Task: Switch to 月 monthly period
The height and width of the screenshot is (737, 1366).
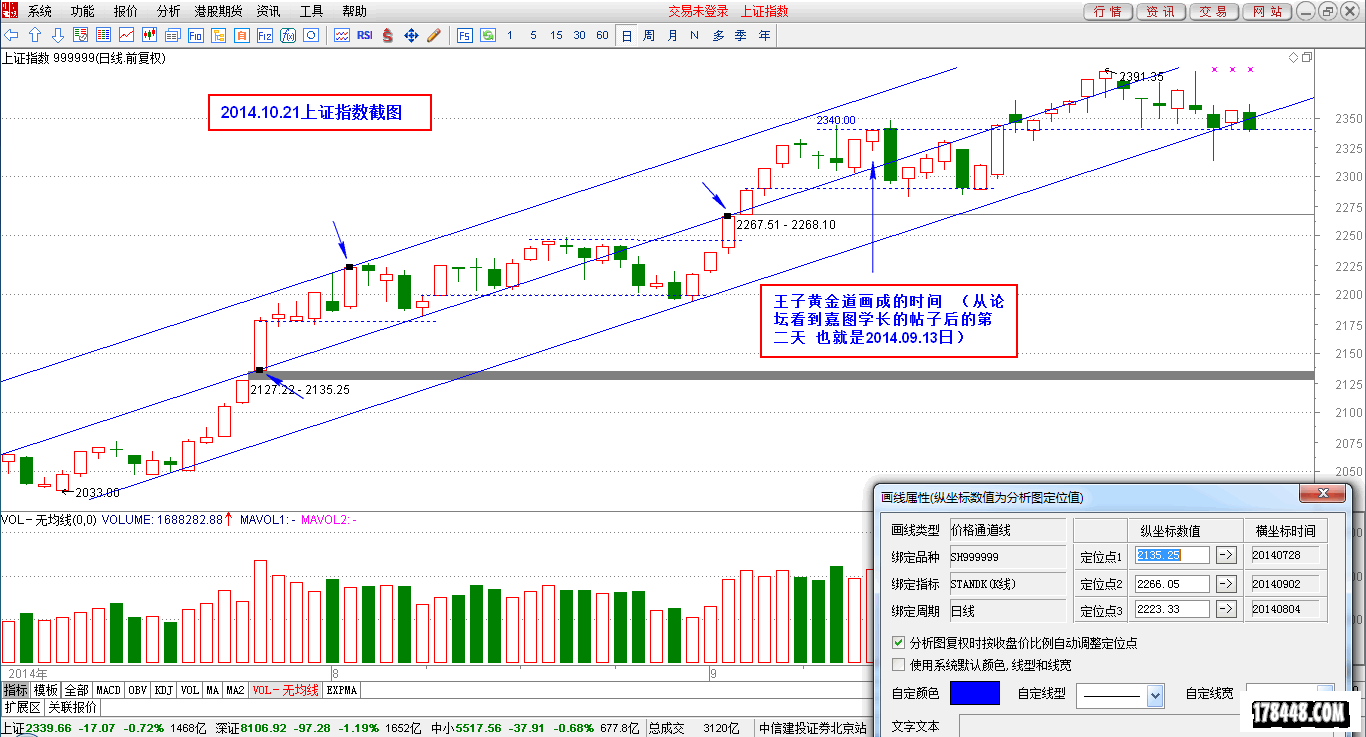Action: coord(672,35)
